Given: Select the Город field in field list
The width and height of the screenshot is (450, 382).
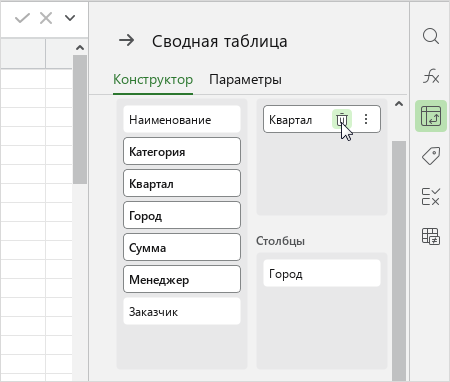Looking at the screenshot, I should point(182,215).
